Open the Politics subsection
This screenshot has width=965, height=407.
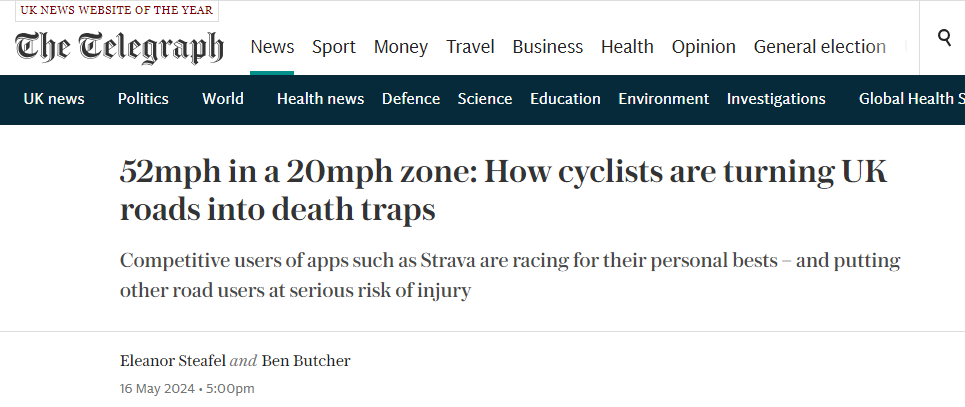pos(143,99)
